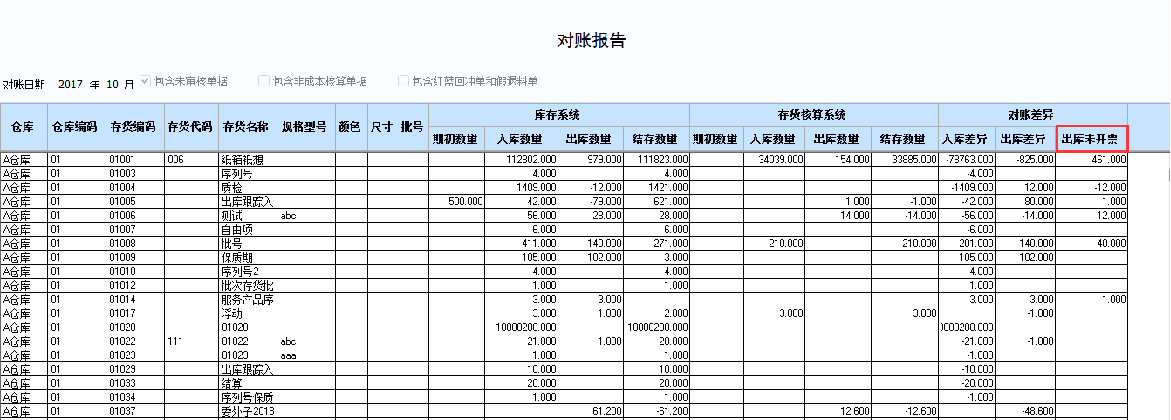Check the 包含红蓝回冲单和假退料单 option
Image resolution: width=1171 pixels, height=420 pixels.
(404, 81)
